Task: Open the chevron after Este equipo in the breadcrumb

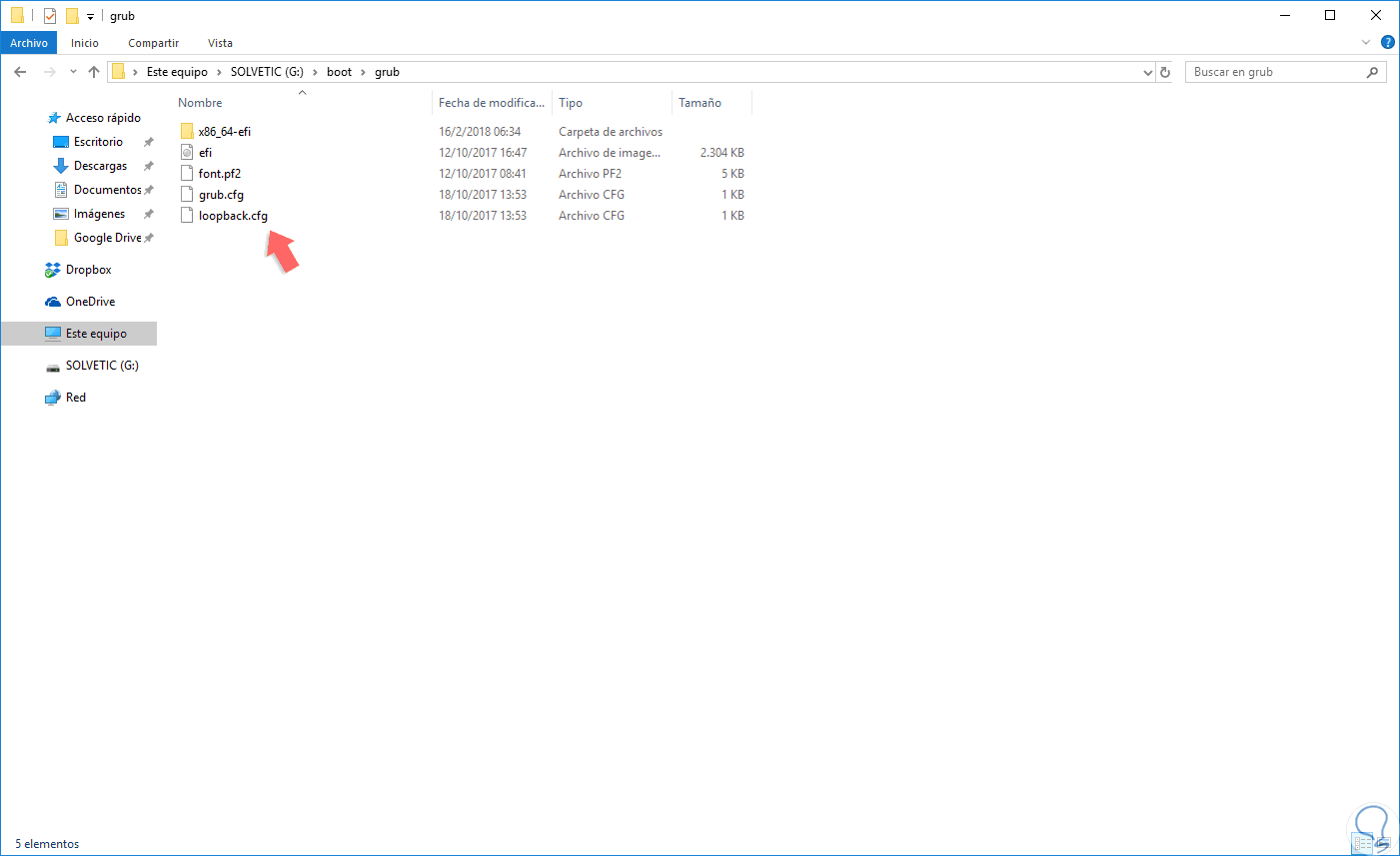Action: [219, 72]
